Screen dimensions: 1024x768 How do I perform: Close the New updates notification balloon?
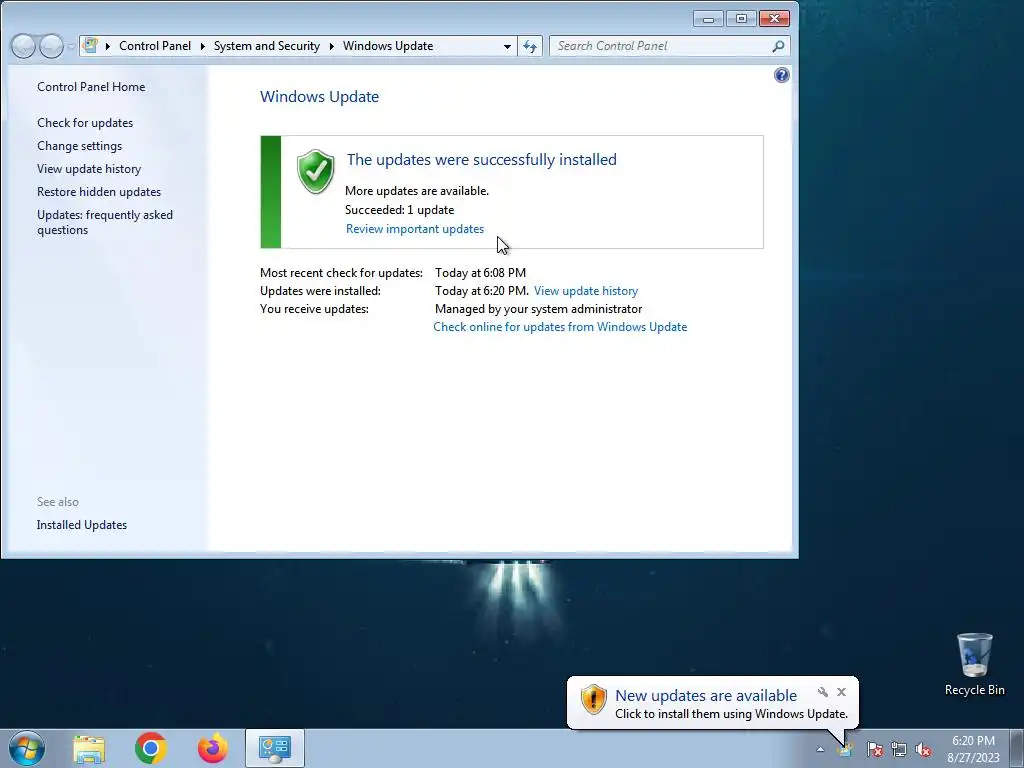point(841,692)
